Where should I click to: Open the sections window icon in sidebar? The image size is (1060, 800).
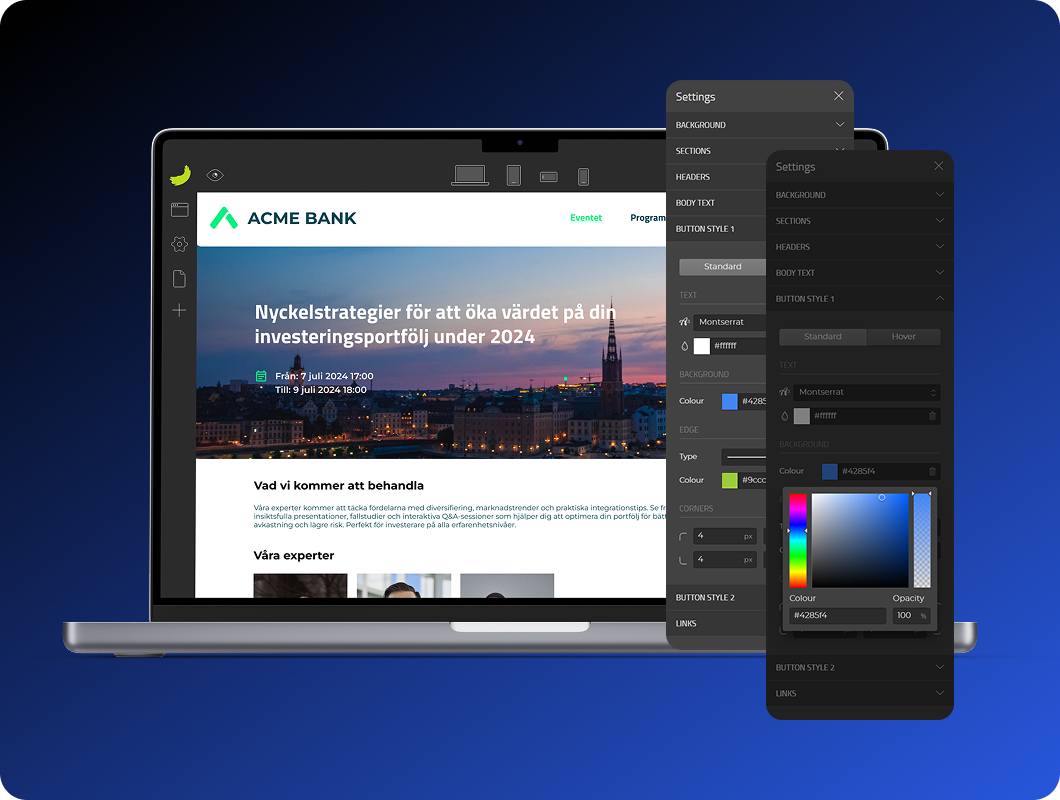tap(180, 210)
